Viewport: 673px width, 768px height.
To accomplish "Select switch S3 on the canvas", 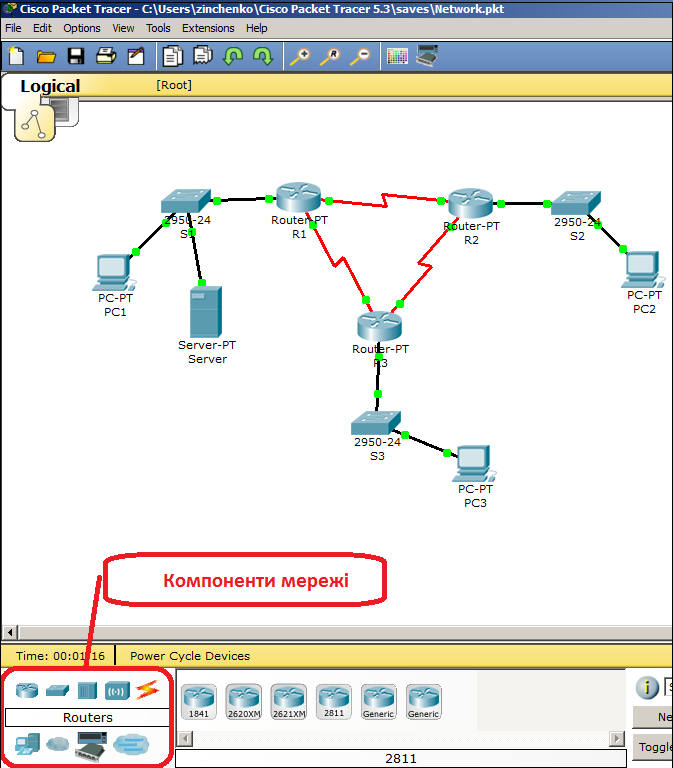I will (376, 423).
